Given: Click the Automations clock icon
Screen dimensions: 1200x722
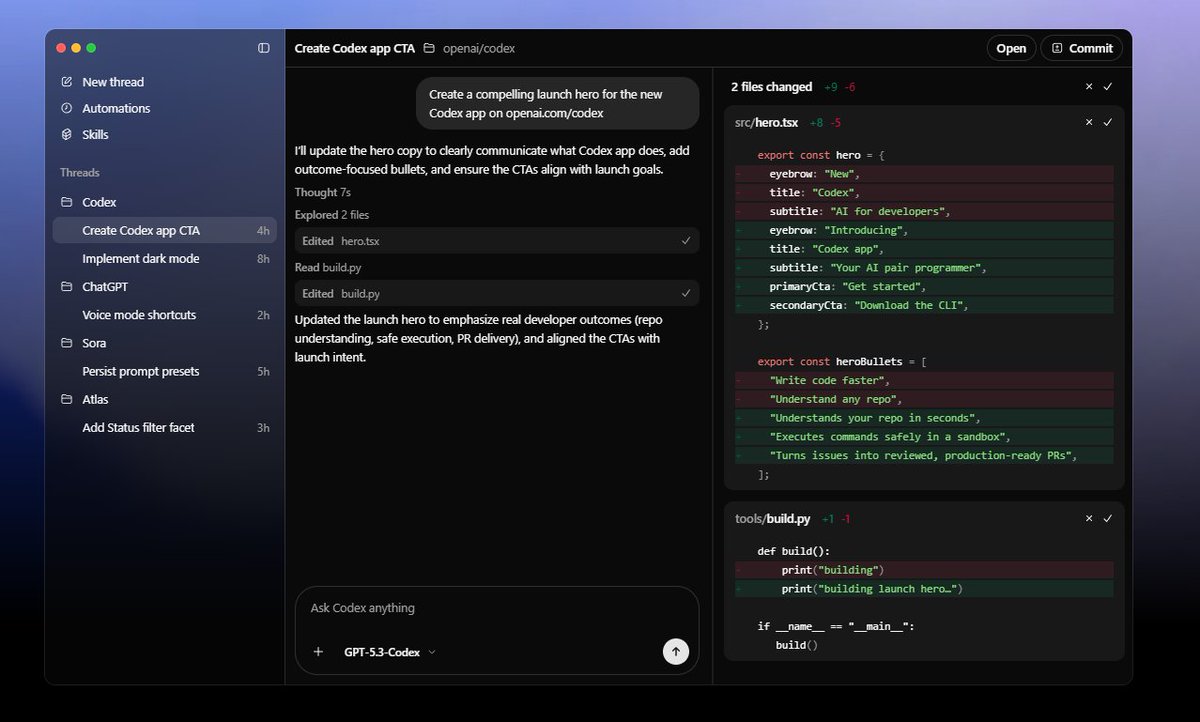Looking at the screenshot, I should point(67,108).
